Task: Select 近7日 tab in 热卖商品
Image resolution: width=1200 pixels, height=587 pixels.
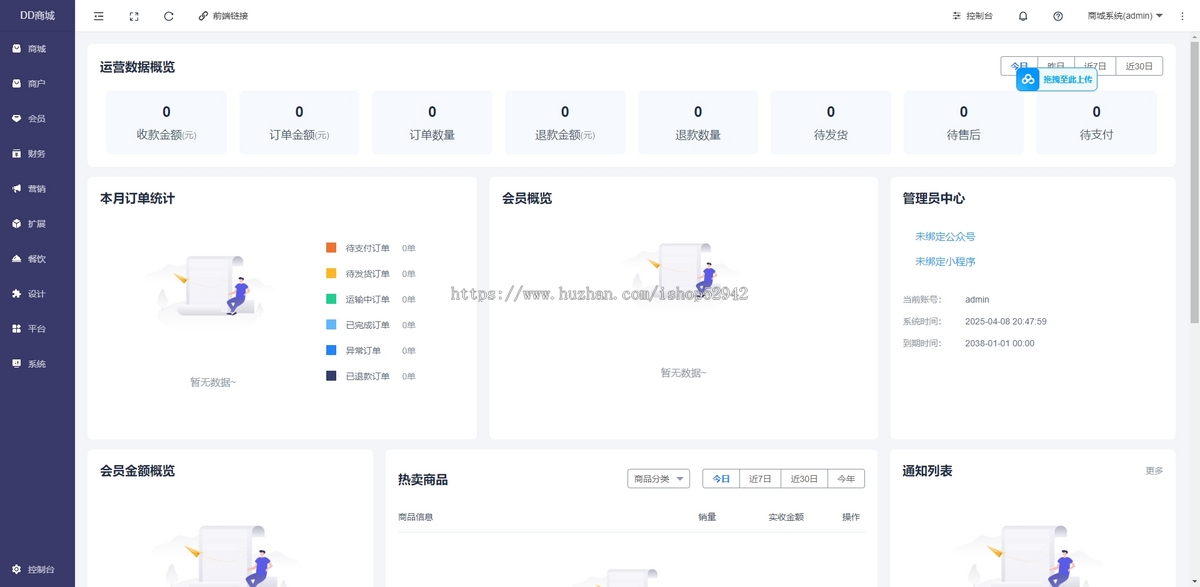Action: pos(761,479)
